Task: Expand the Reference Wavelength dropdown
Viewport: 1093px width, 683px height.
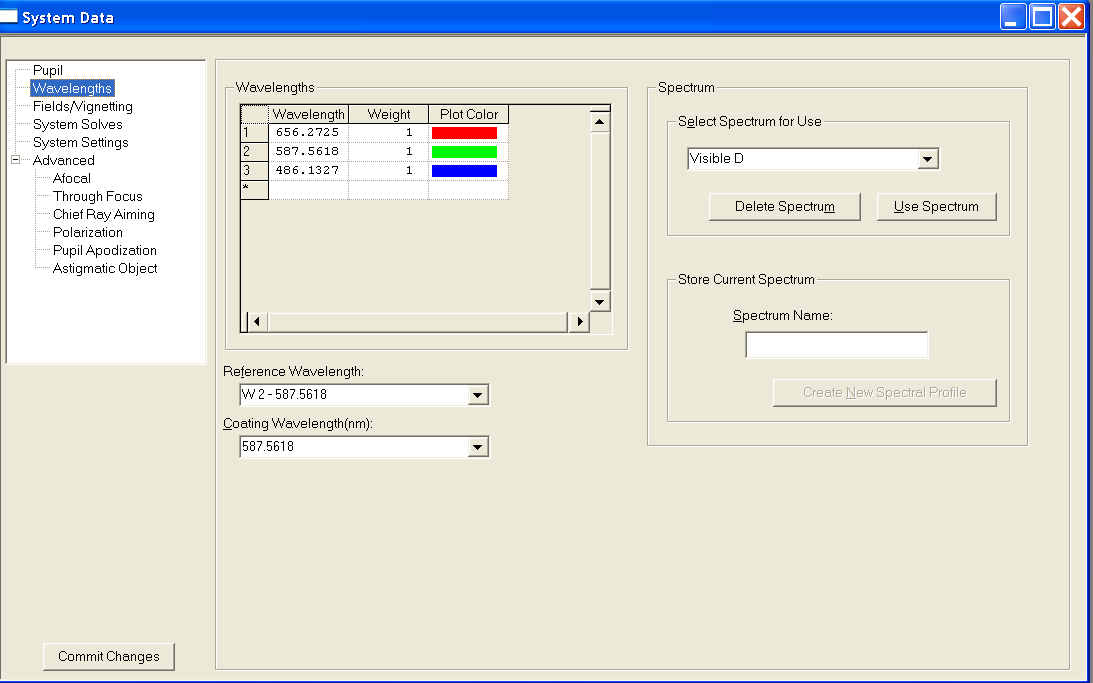Action: coord(478,396)
